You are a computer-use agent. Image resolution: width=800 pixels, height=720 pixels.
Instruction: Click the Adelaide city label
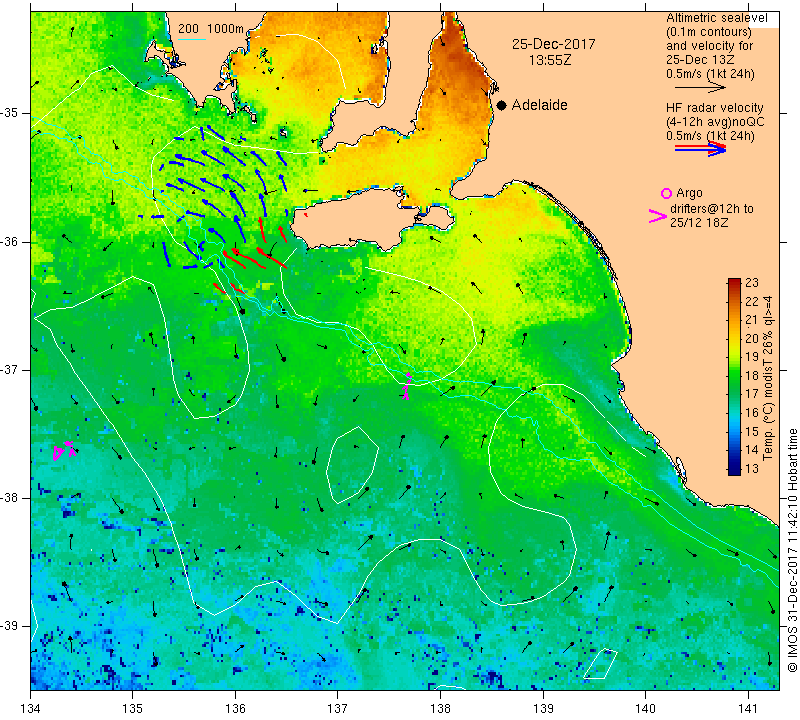coord(539,105)
